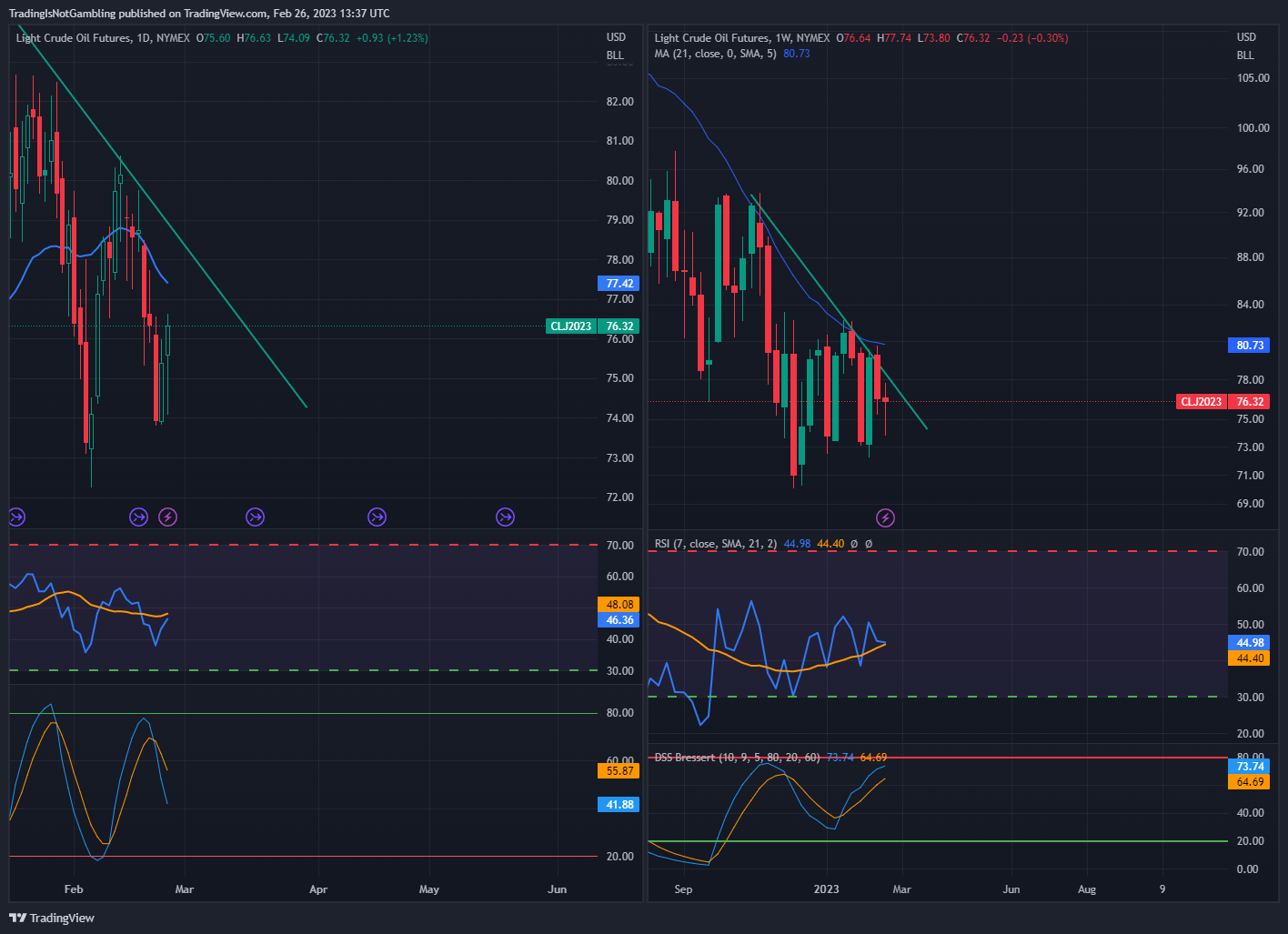Click the blue 46.36 RSI axis label
The width and height of the screenshot is (1288, 934).
click(x=619, y=620)
